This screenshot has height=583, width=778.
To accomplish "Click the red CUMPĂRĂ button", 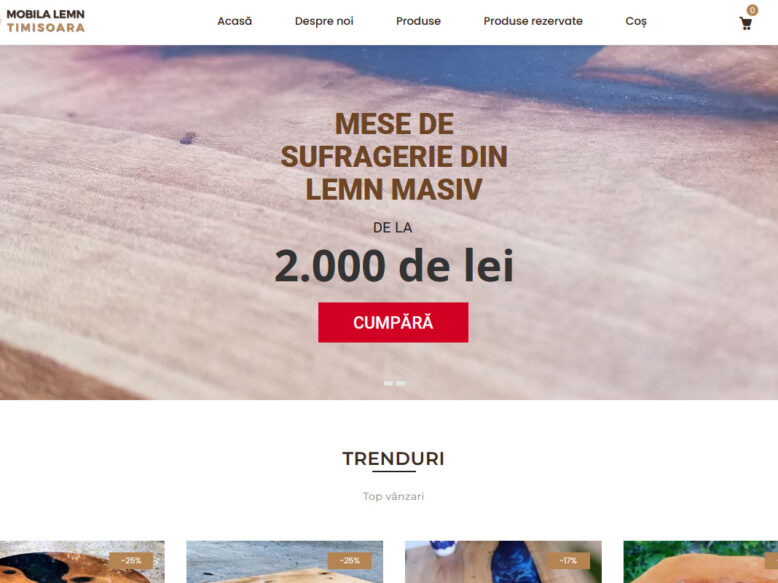I will pyautogui.click(x=393, y=323).
